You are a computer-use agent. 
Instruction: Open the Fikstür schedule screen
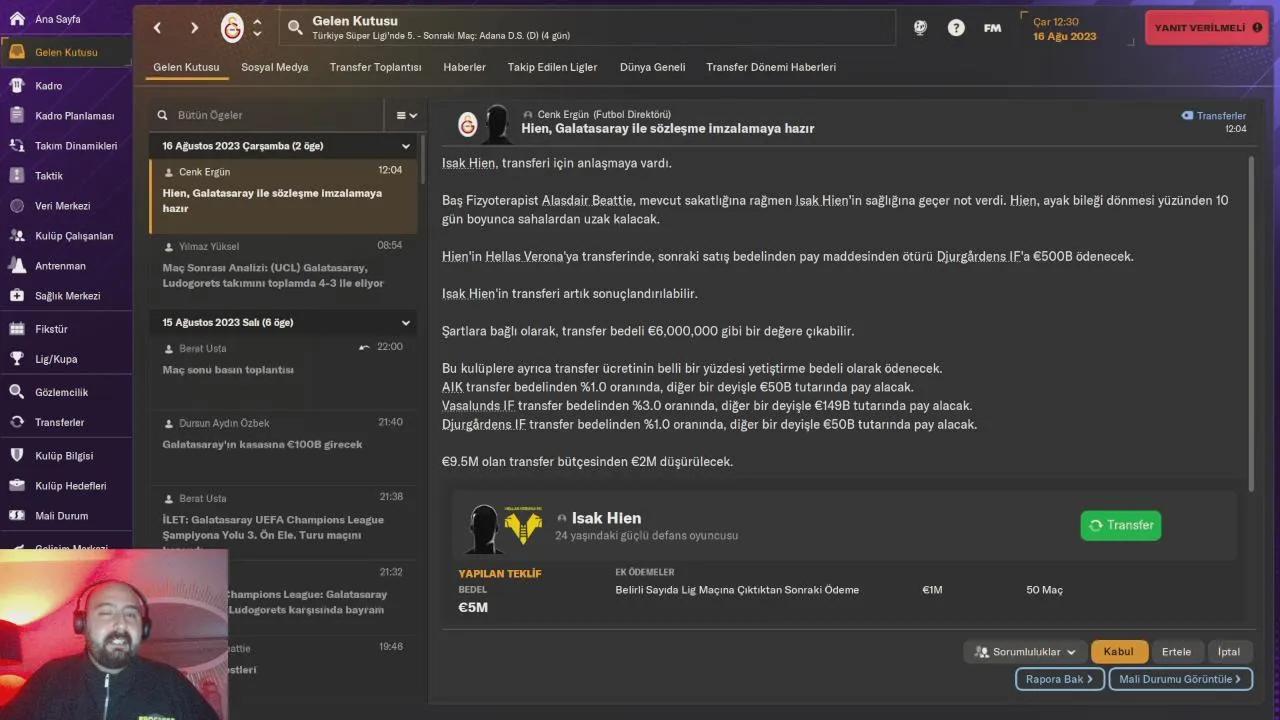pyautogui.click(x=66, y=329)
